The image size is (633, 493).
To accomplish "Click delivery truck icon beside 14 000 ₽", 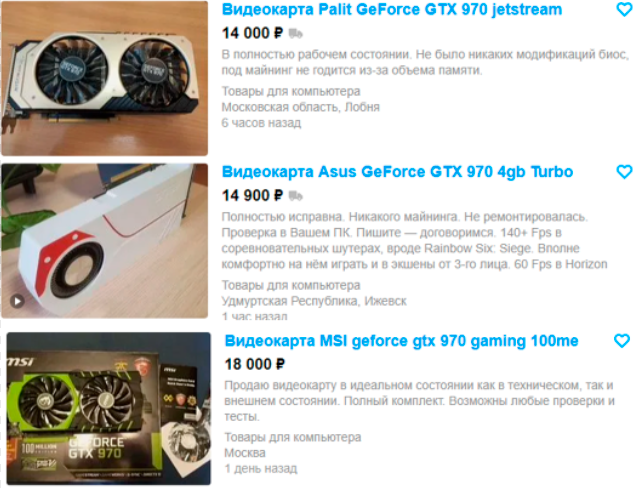I will tap(296, 34).
